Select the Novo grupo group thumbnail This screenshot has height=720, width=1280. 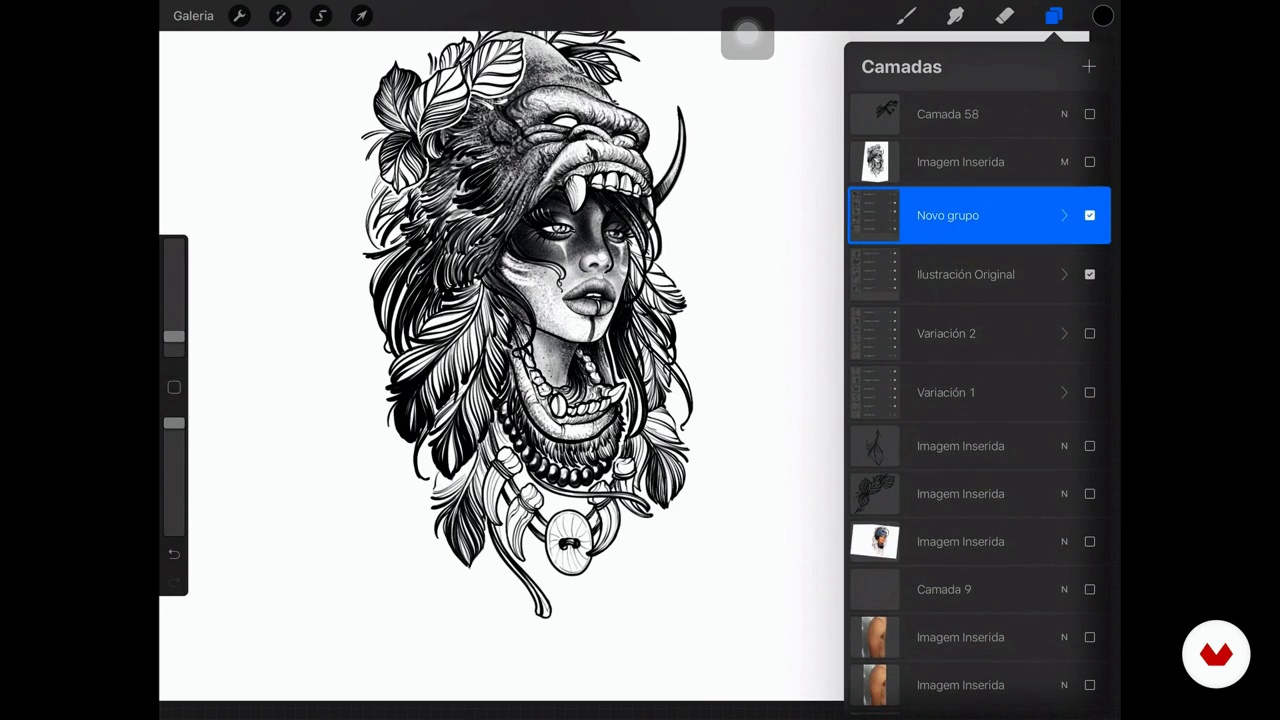(x=875, y=215)
